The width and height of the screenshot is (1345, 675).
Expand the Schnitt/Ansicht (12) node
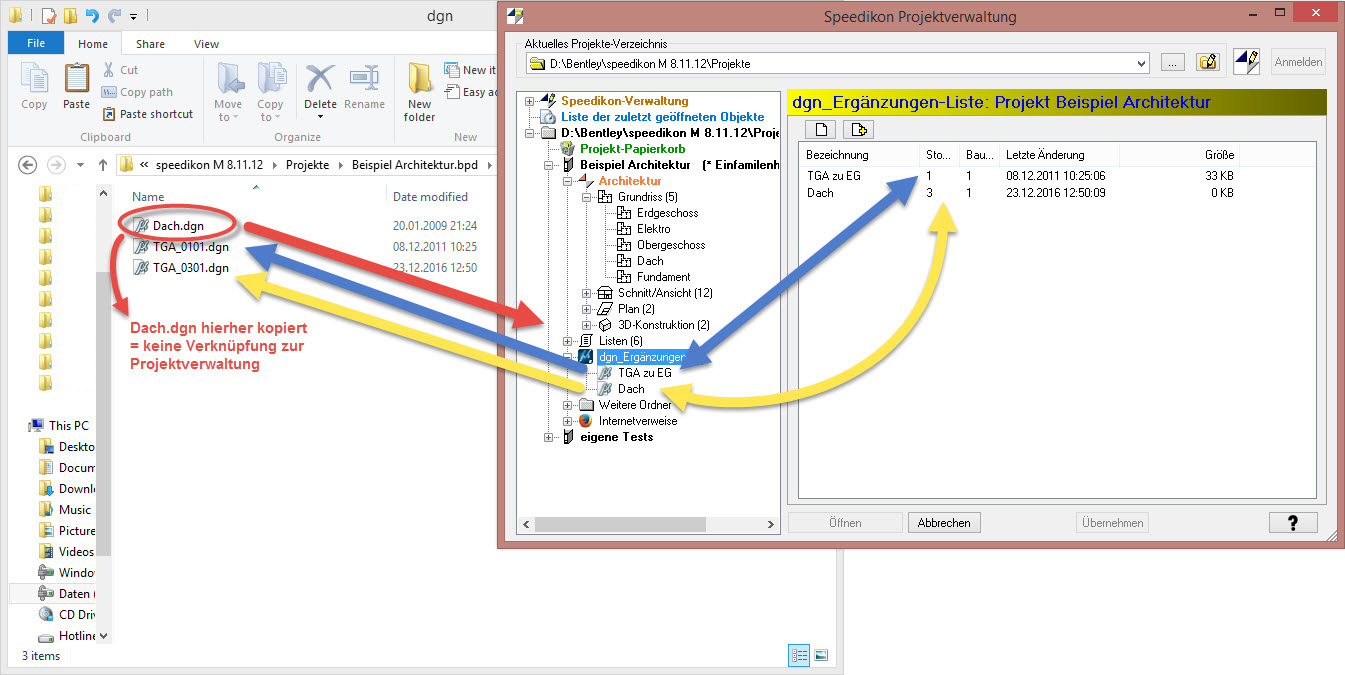587,293
